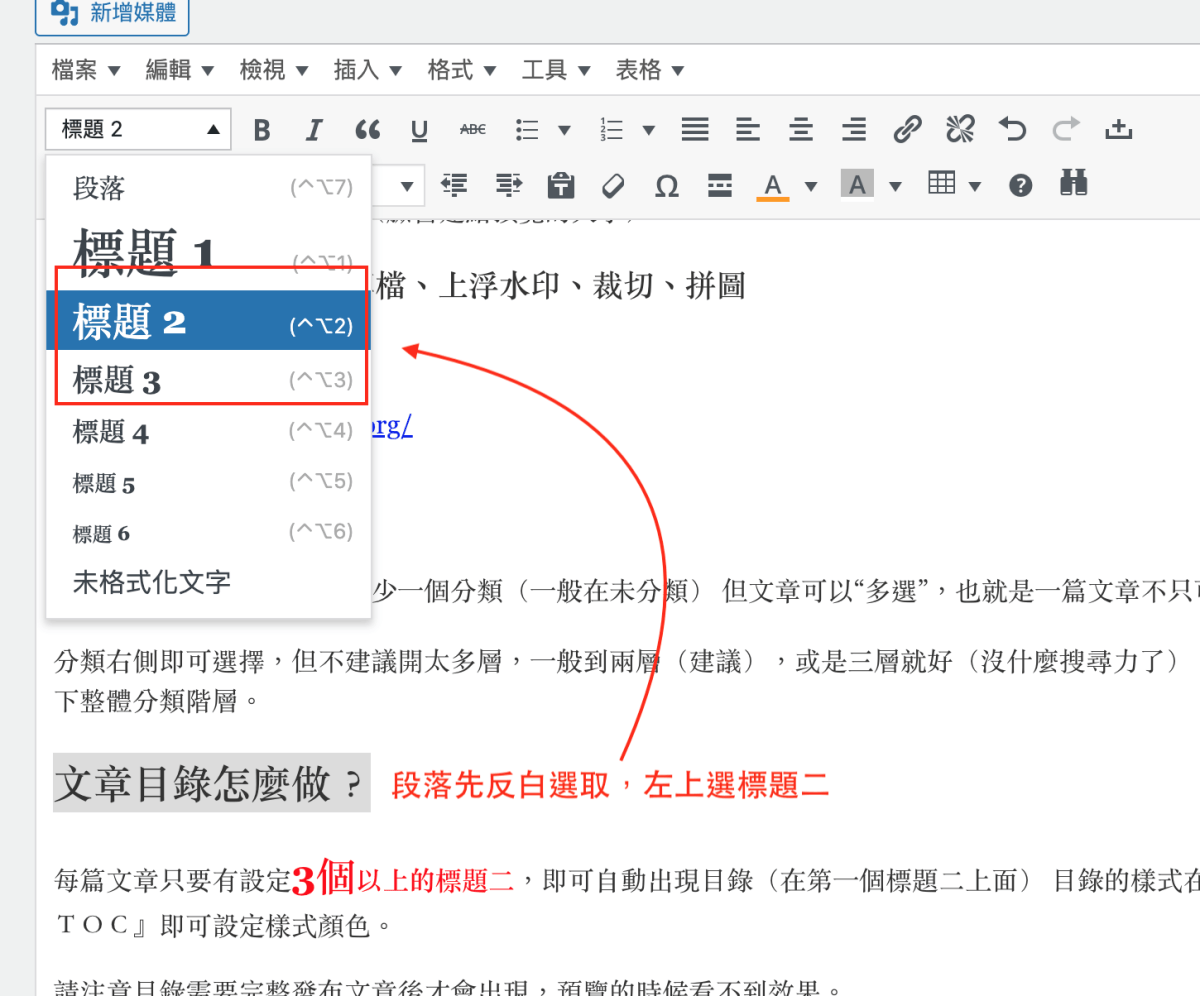1200x996 pixels.
Task: Apply the orange text color swatch
Action: coord(772,186)
